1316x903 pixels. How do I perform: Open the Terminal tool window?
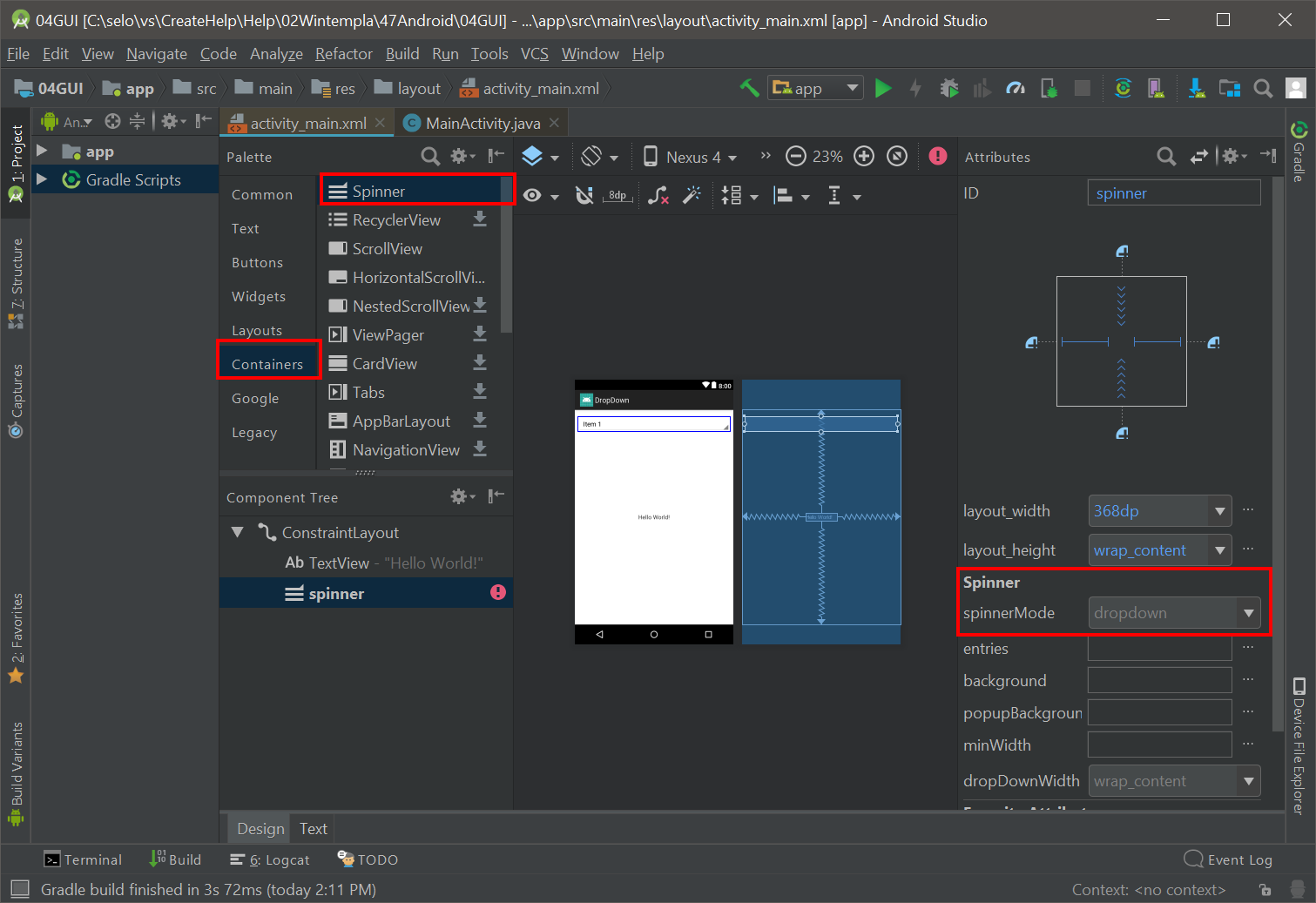(84, 859)
